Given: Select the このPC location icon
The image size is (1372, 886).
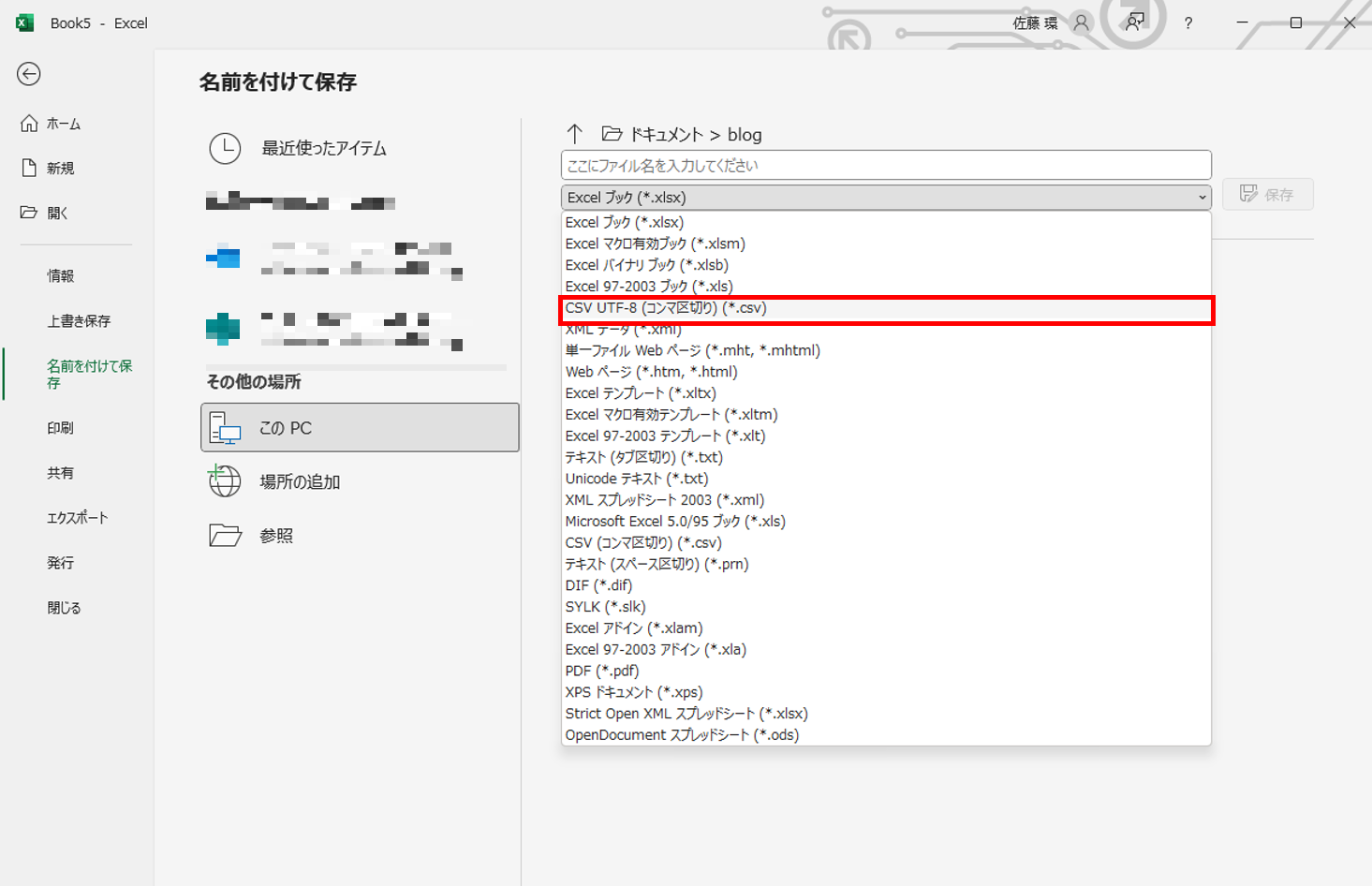Looking at the screenshot, I should 225,427.
